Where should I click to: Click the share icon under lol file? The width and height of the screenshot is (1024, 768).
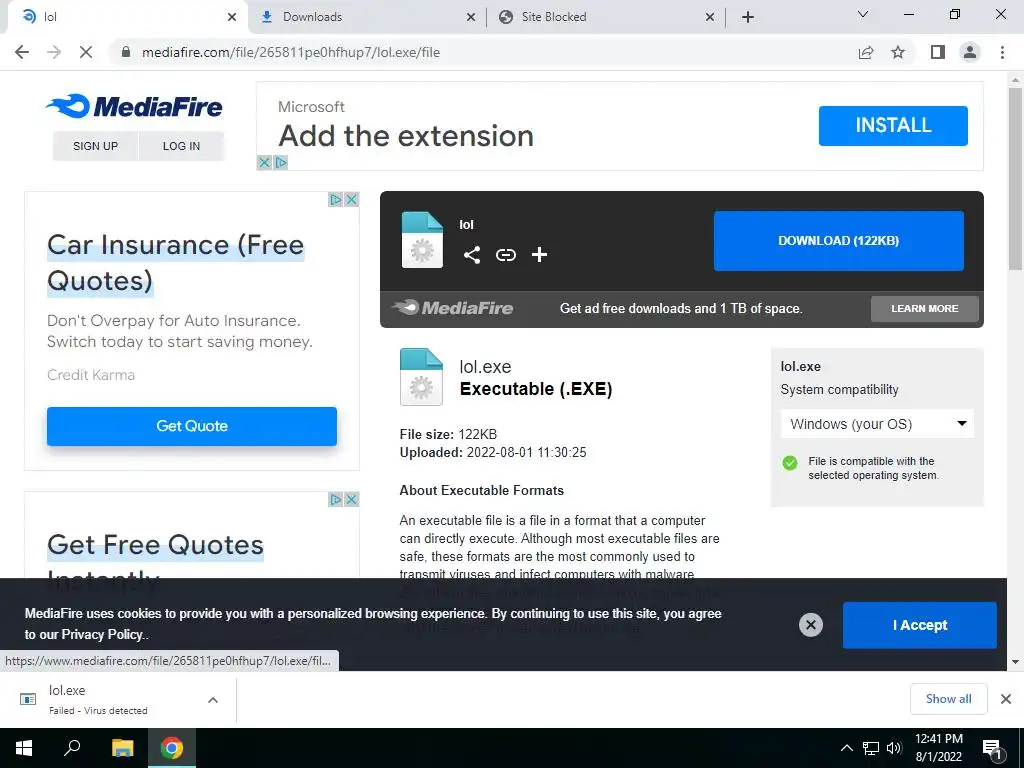tap(472, 255)
